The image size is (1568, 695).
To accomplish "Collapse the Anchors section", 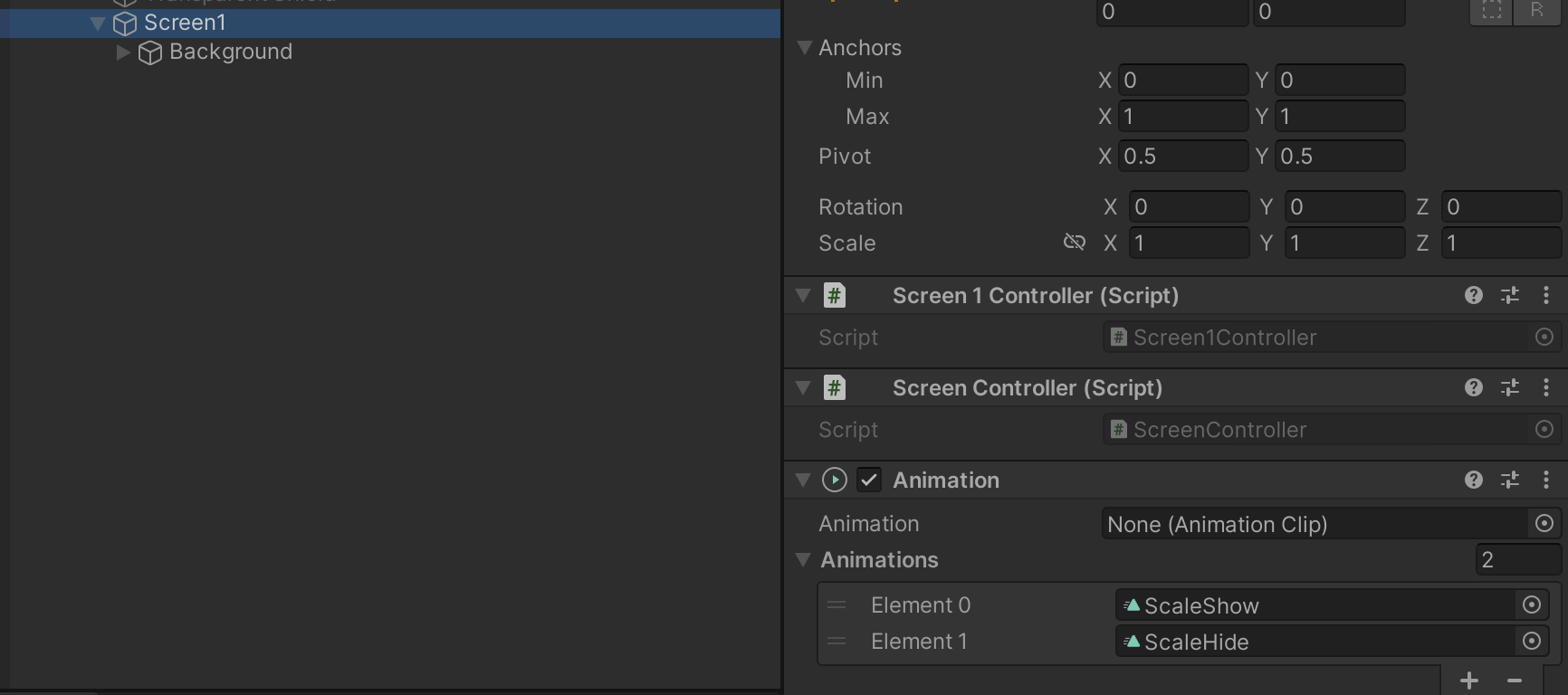I will coord(803,47).
